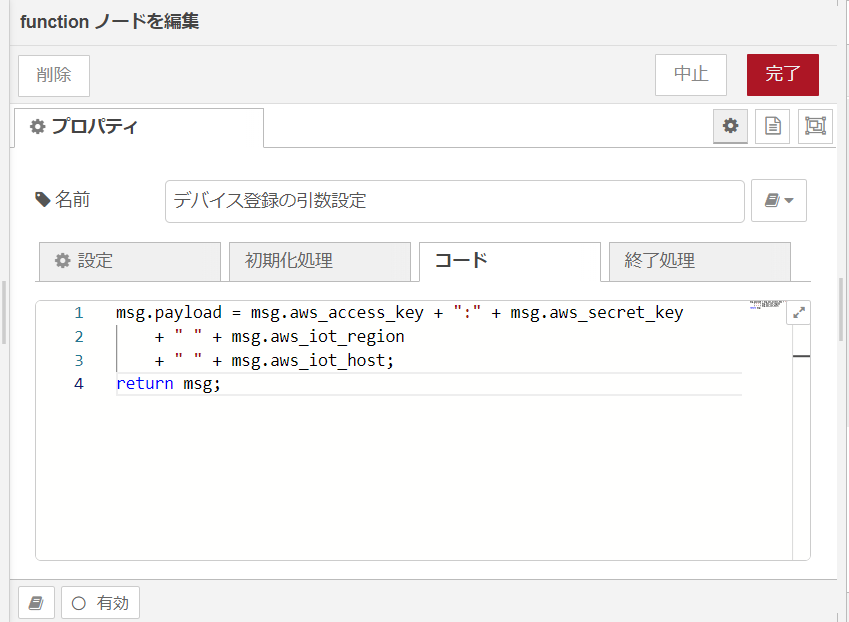Viewport: 849px width, 622px height.
Task: Open the プロパティ tab
Action: [x=139, y=128]
